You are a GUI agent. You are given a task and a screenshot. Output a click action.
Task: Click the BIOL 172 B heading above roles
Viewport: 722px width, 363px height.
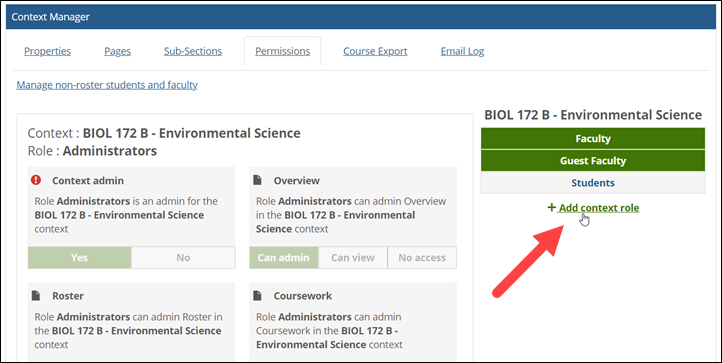[593, 115]
